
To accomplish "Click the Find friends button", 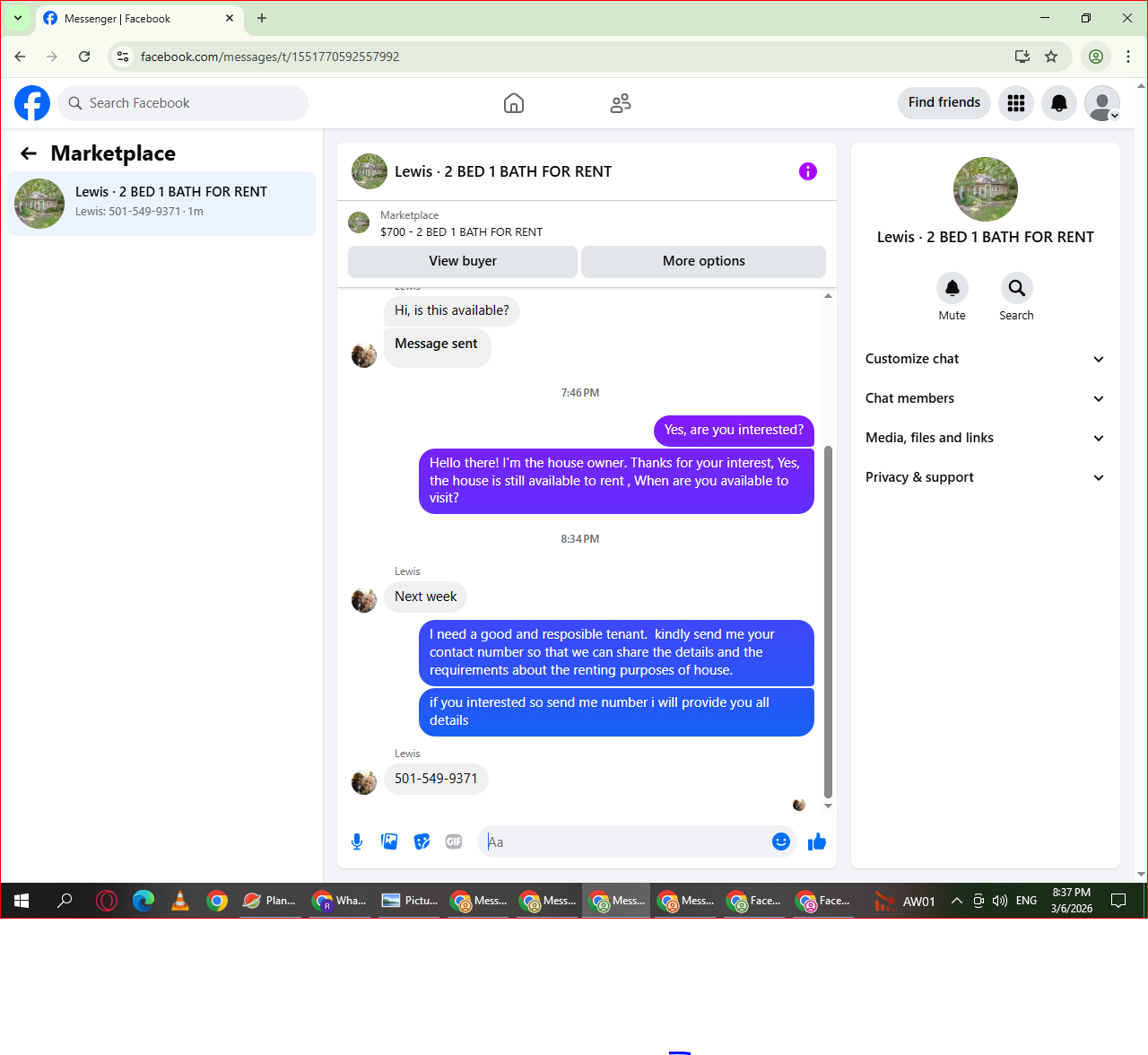I will tap(944, 103).
